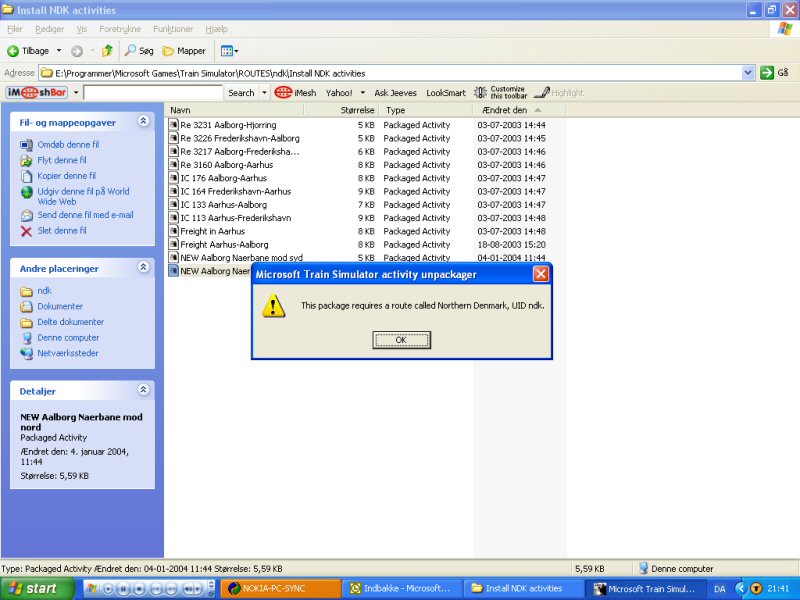Select the IC 133 Aarhus-Aalborg file
800x600 pixels.
[223, 205]
